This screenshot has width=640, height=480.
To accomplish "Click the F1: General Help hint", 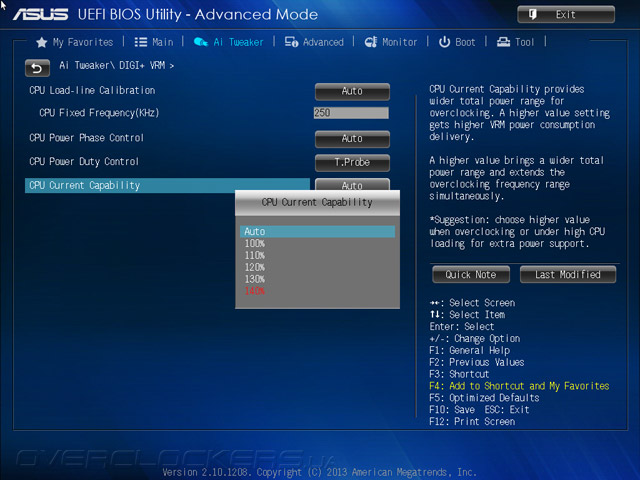I will coord(469,350).
